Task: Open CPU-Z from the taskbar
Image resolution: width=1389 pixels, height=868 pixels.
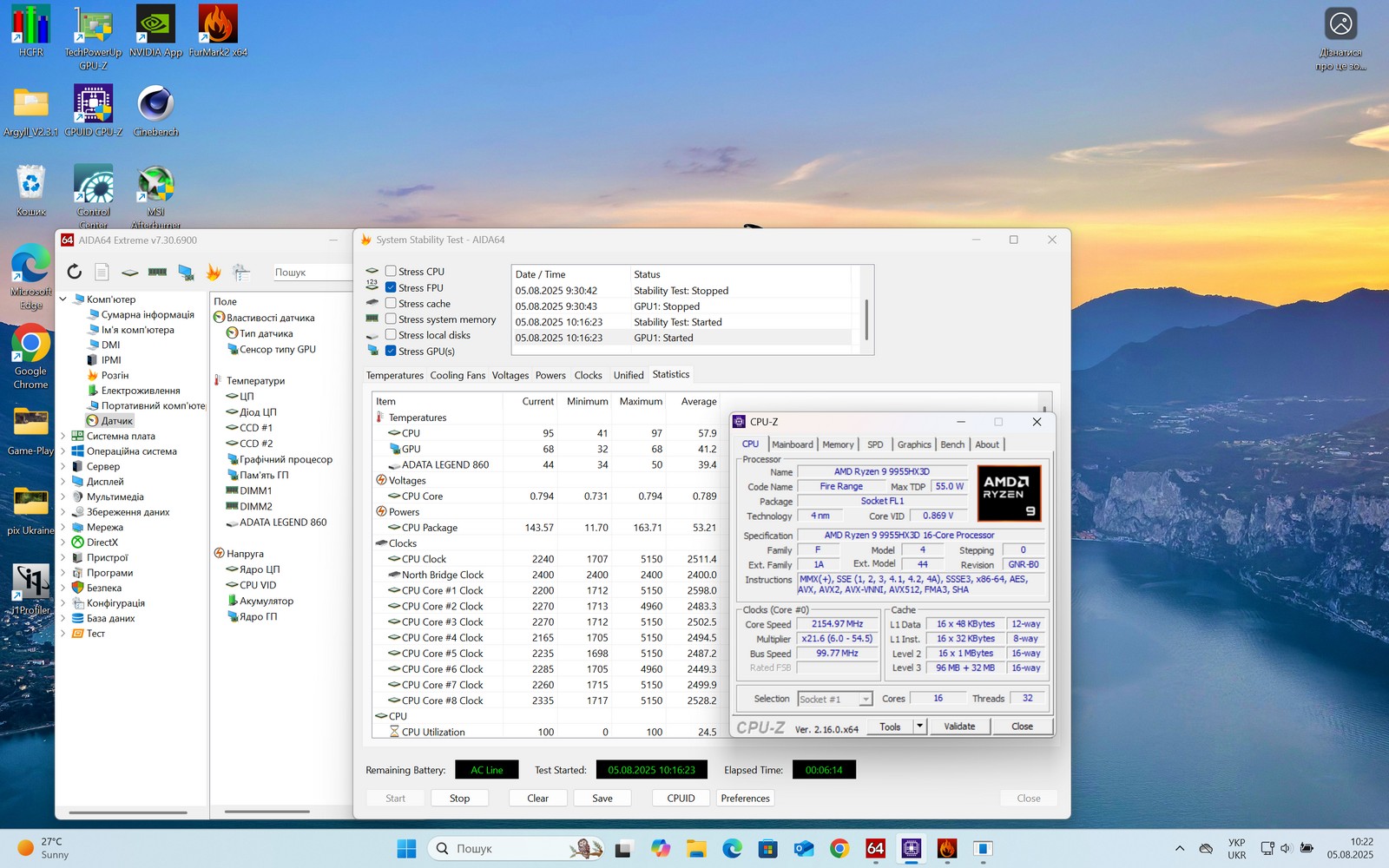Action: pos(912,848)
